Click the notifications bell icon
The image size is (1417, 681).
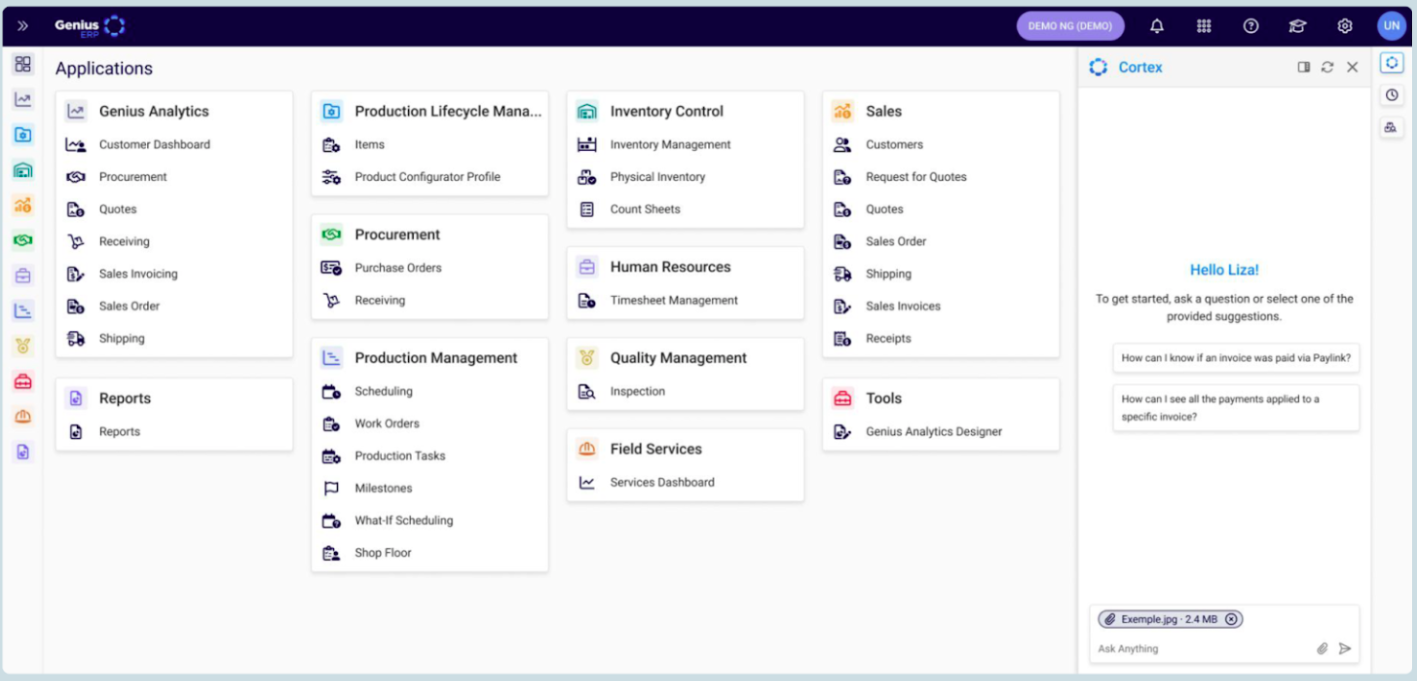[x=1157, y=26]
